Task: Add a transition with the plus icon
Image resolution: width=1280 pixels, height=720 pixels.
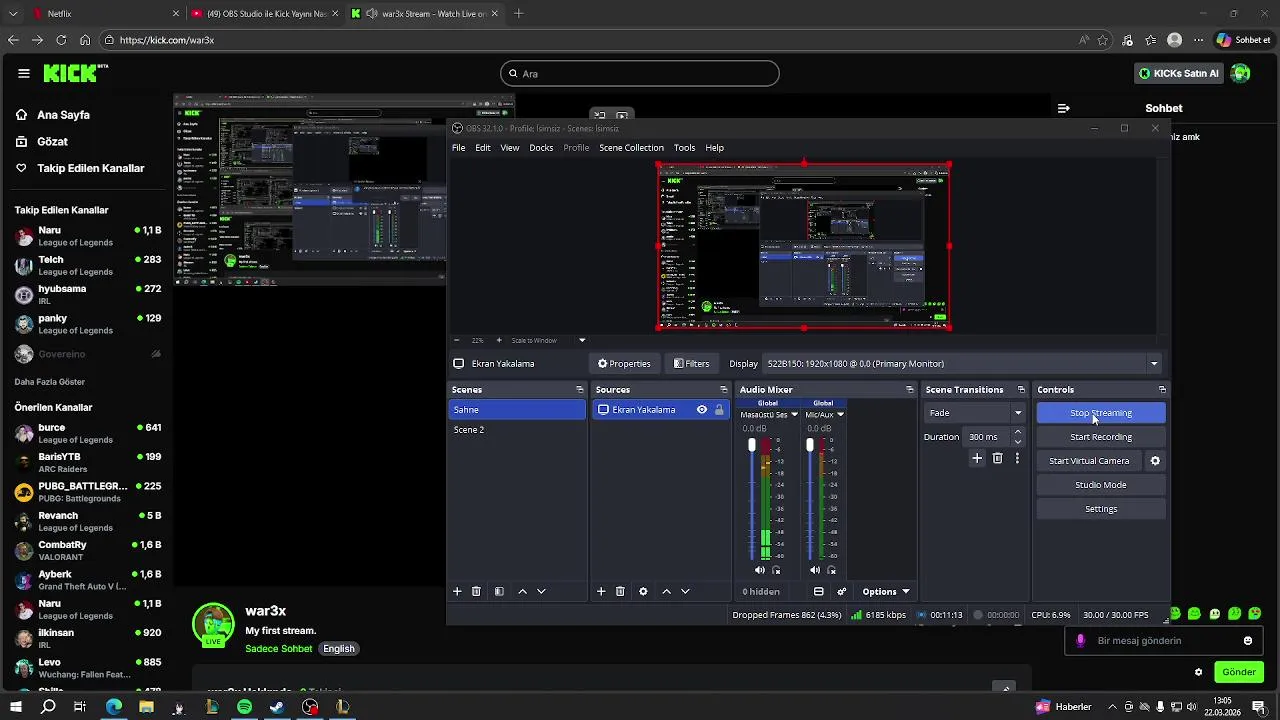Action: 977,458
